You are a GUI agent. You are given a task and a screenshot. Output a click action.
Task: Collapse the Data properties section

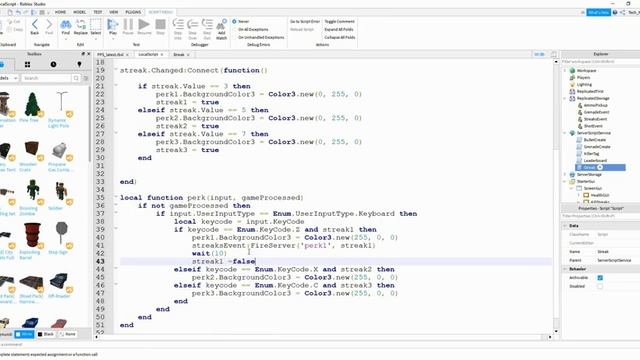565,226
